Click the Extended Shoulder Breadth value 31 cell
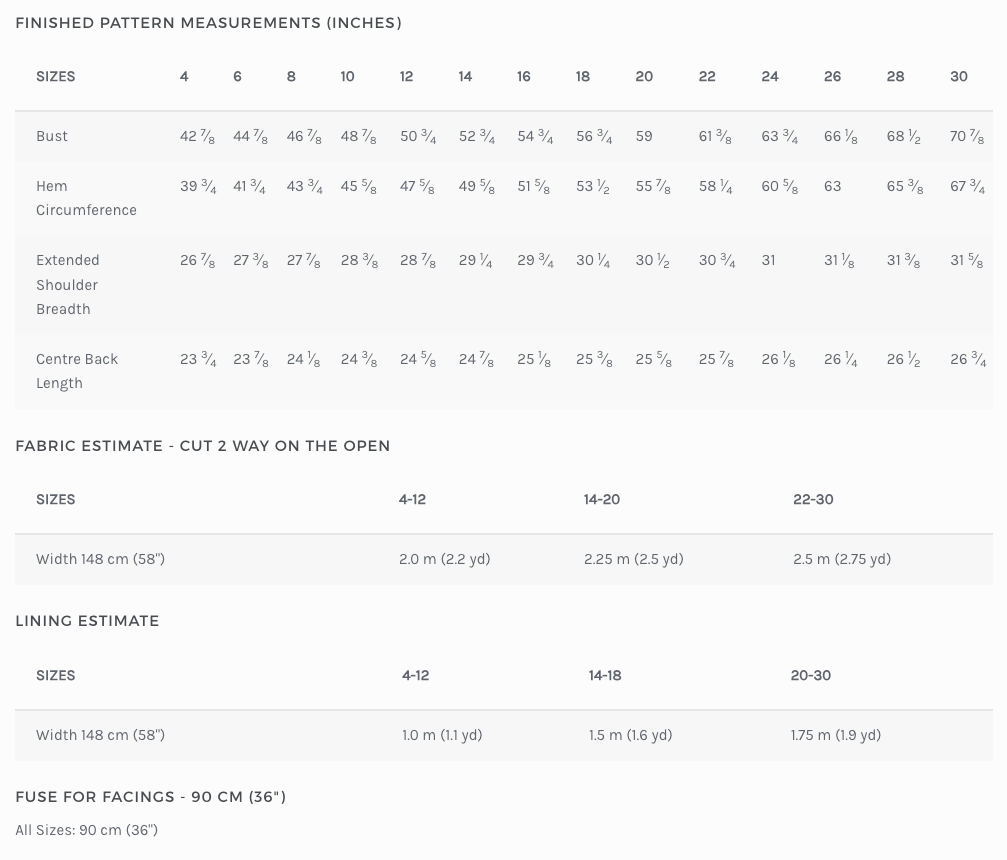This screenshot has width=1007, height=860. pos(768,260)
